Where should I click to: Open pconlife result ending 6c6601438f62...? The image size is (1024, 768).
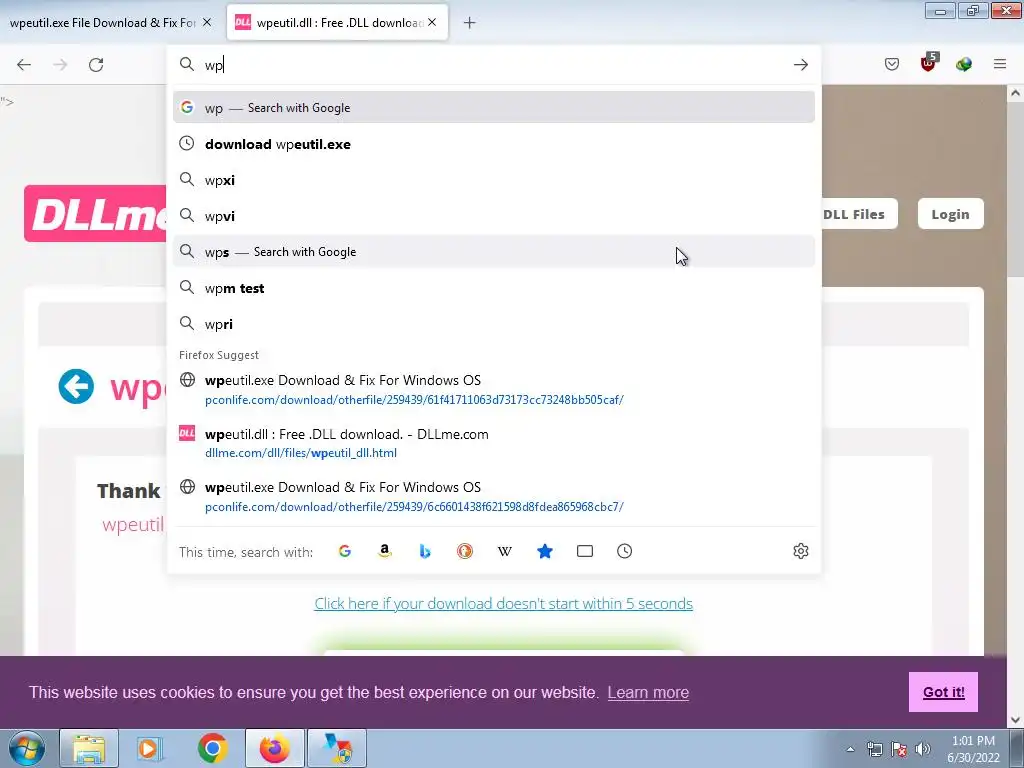point(494,496)
